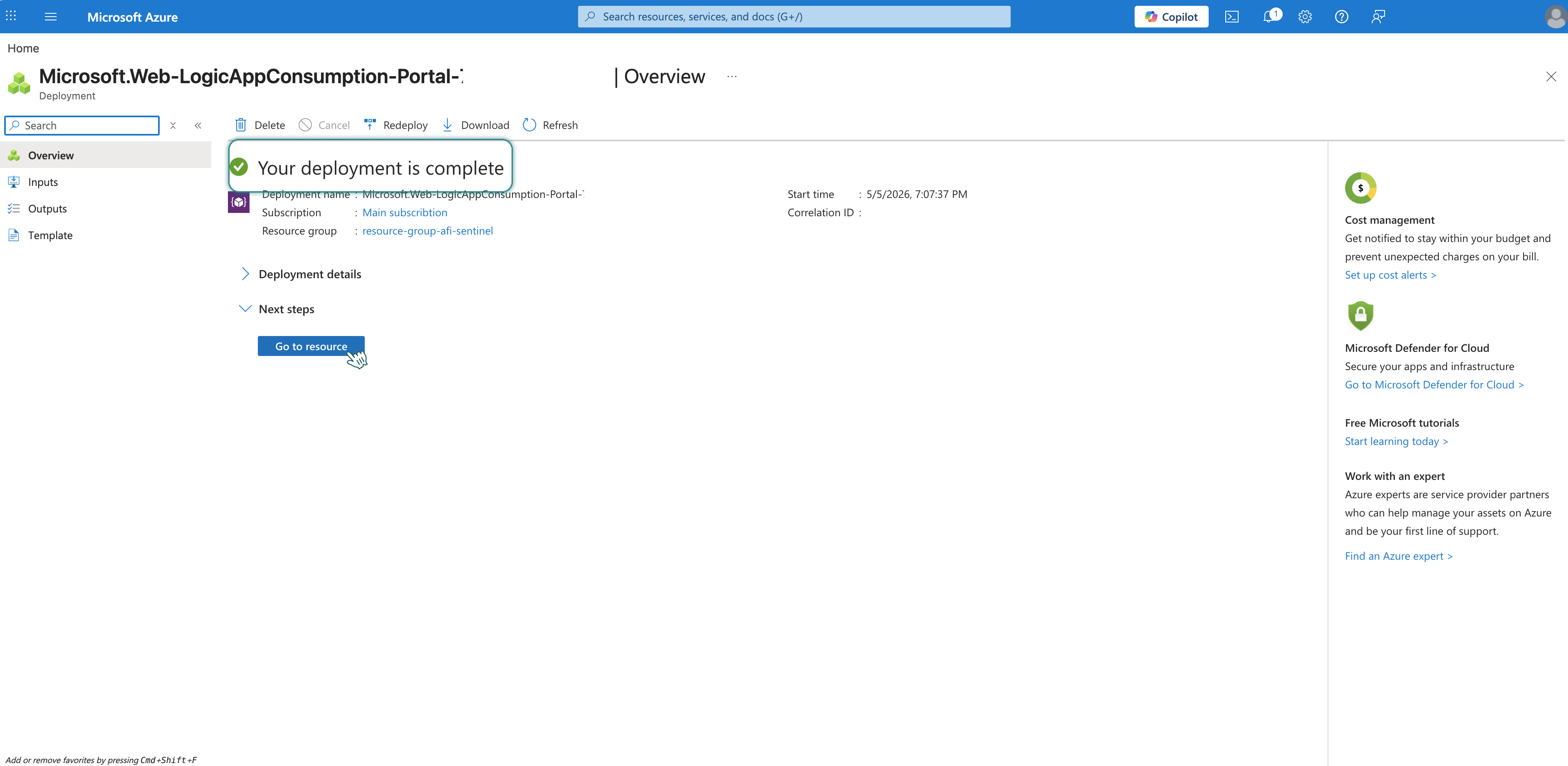Click the sidebar menu Search field

click(x=82, y=125)
